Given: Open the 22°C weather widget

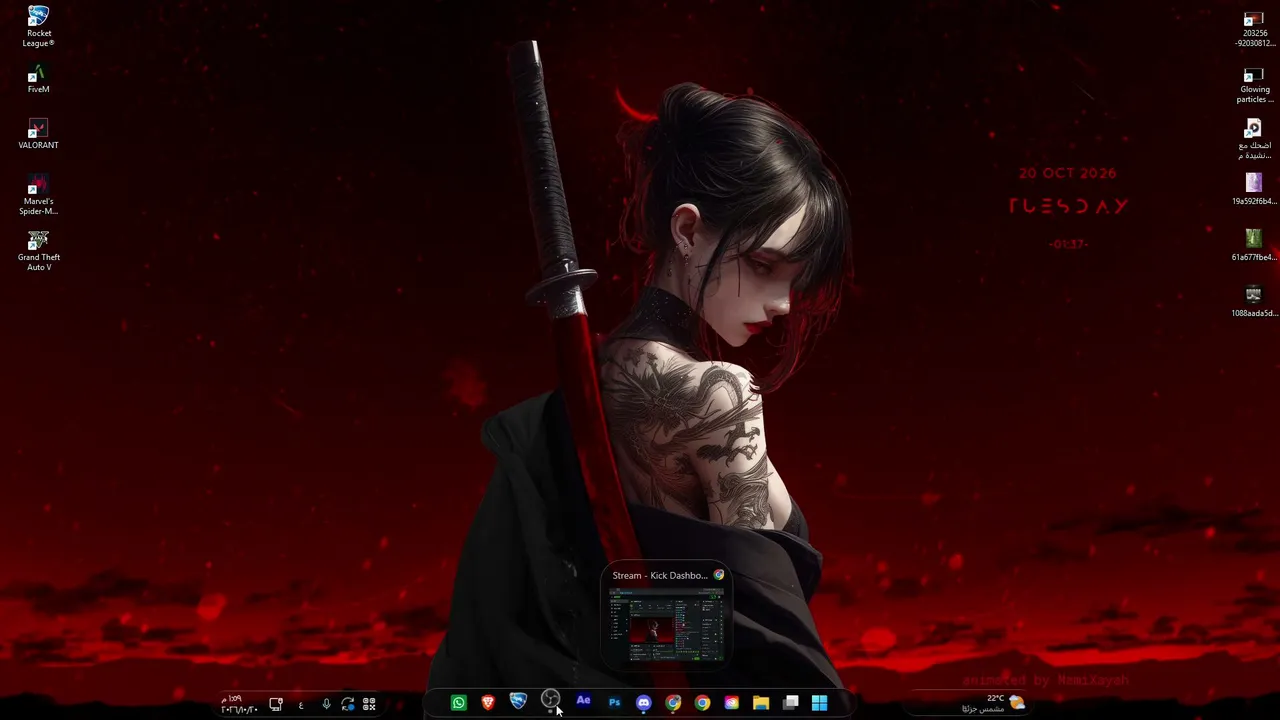Looking at the screenshot, I should point(994,704).
